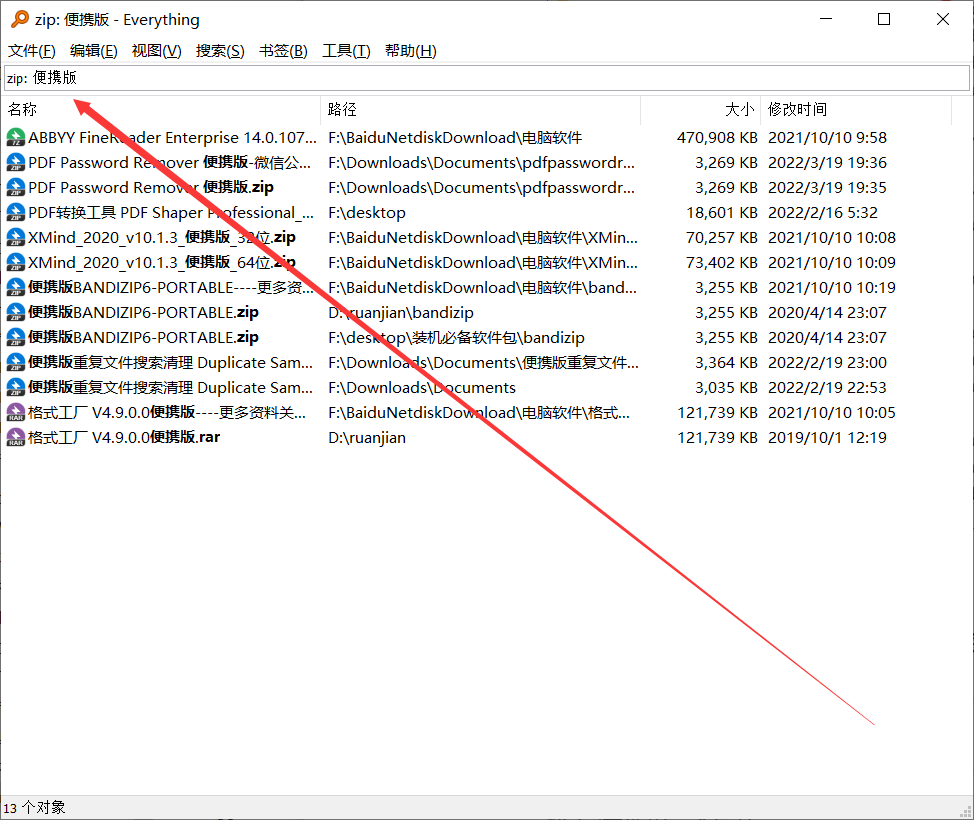Click size value 18,601 KB
This screenshot has width=974, height=820.
click(x=722, y=212)
